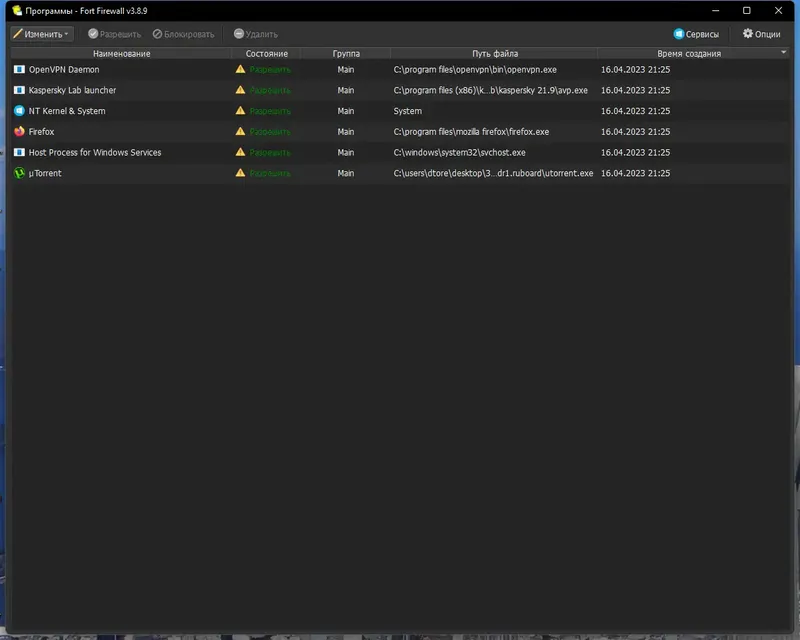Click Main group in µTorrent row

pos(345,173)
